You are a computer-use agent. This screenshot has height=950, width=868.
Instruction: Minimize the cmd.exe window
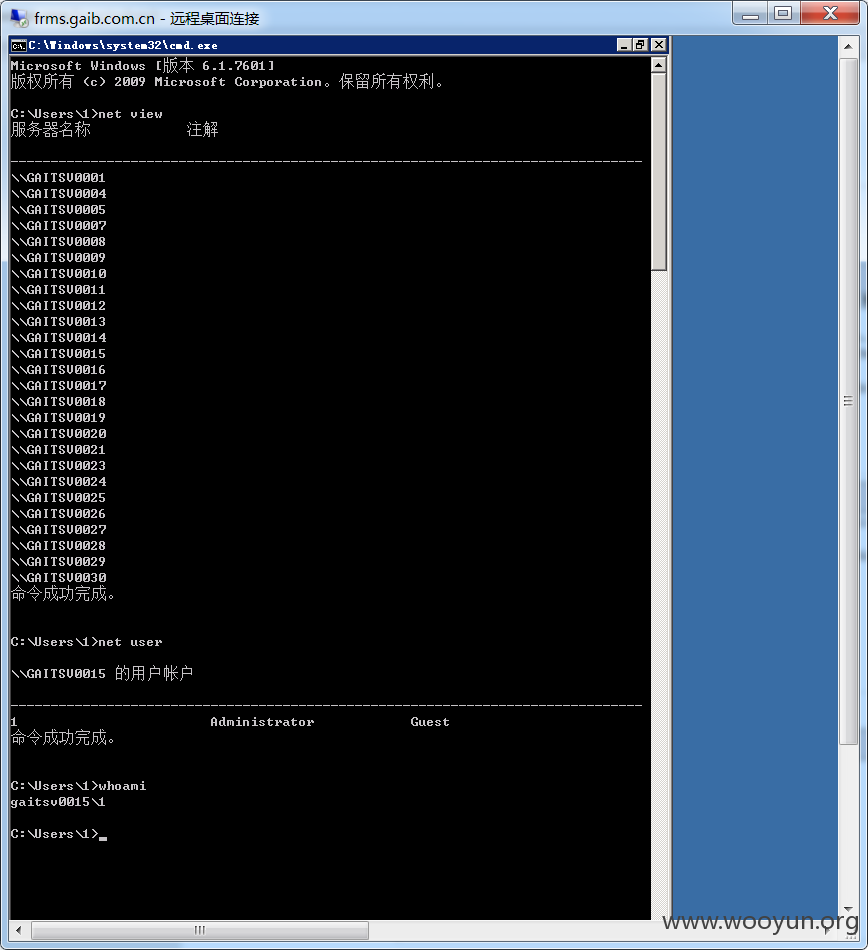pos(624,45)
